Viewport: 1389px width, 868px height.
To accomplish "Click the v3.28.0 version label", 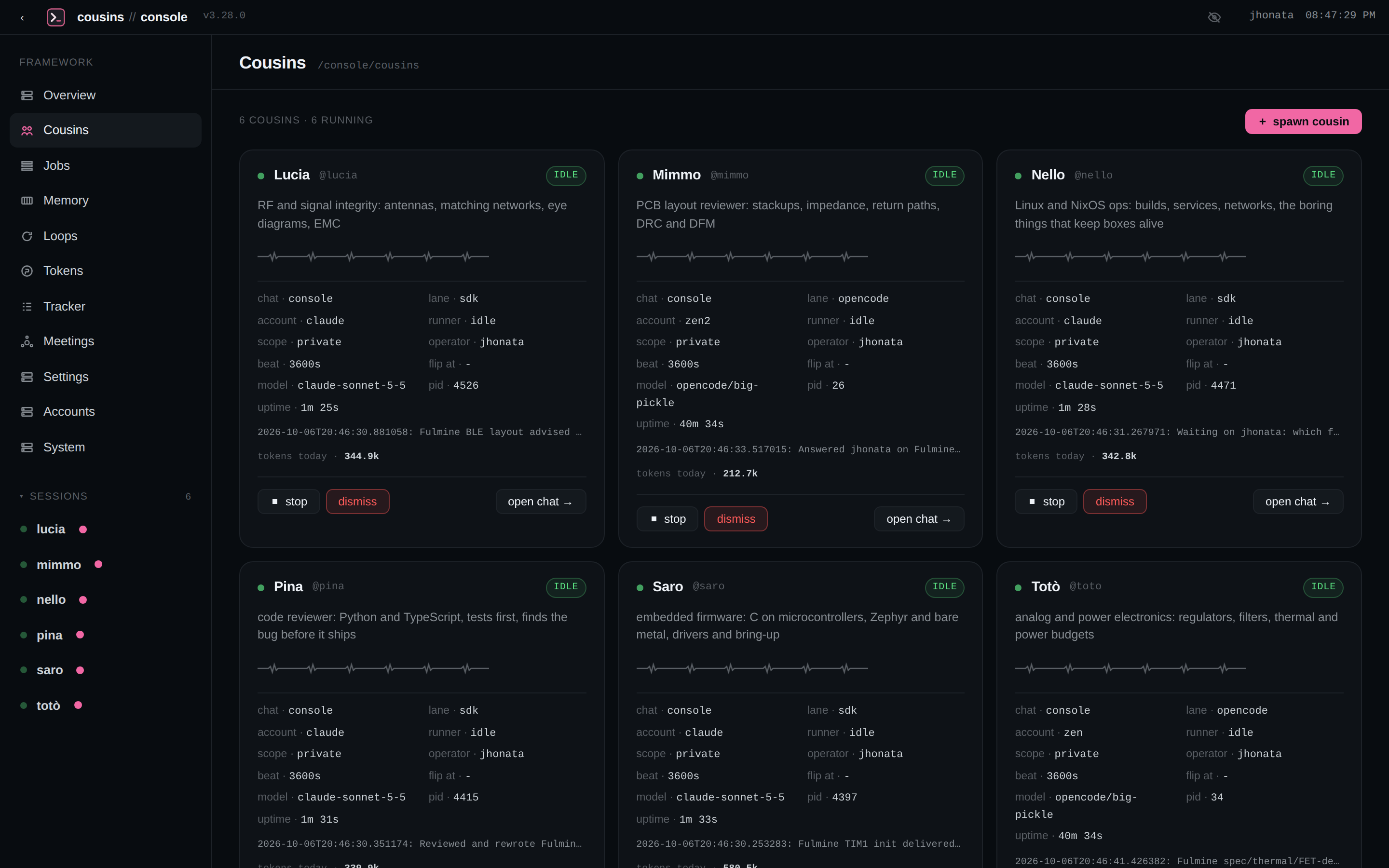I will coord(224,15).
